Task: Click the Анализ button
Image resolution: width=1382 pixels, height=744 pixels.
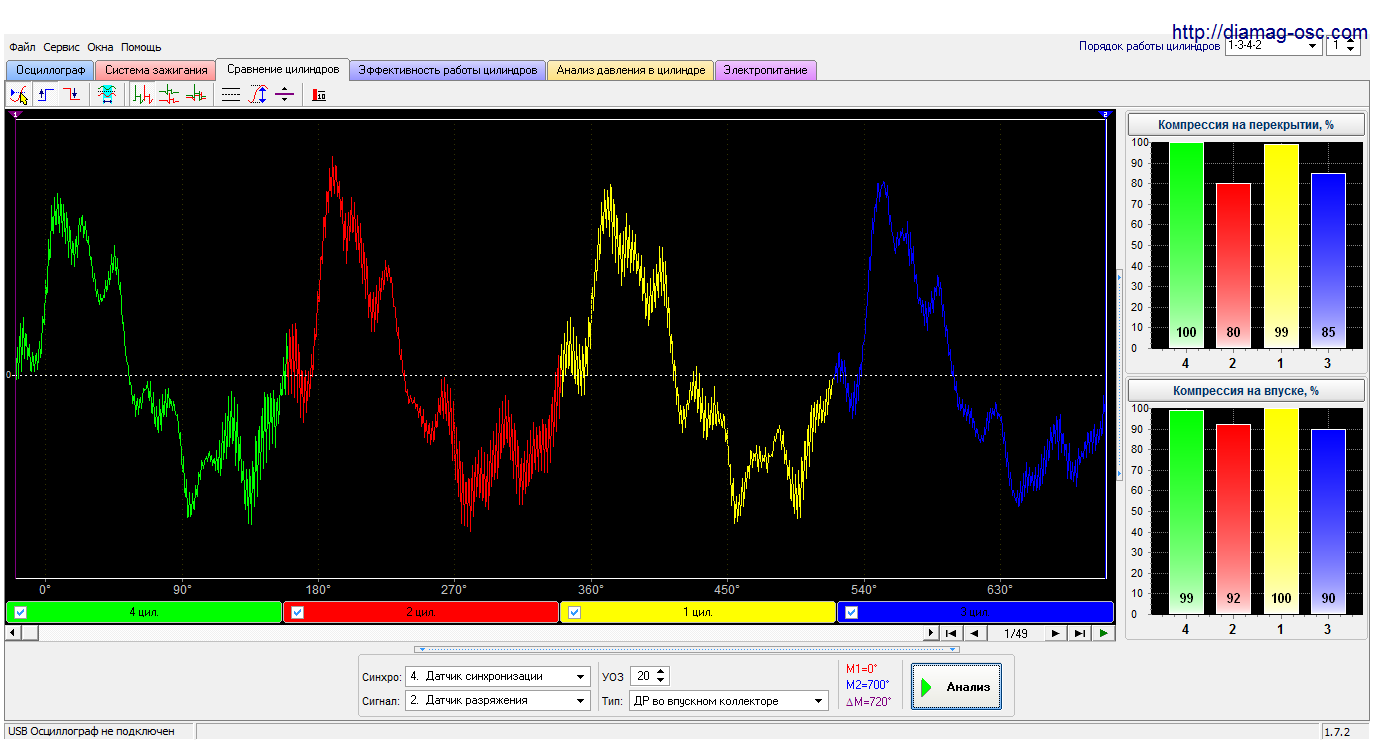Action: point(956,687)
